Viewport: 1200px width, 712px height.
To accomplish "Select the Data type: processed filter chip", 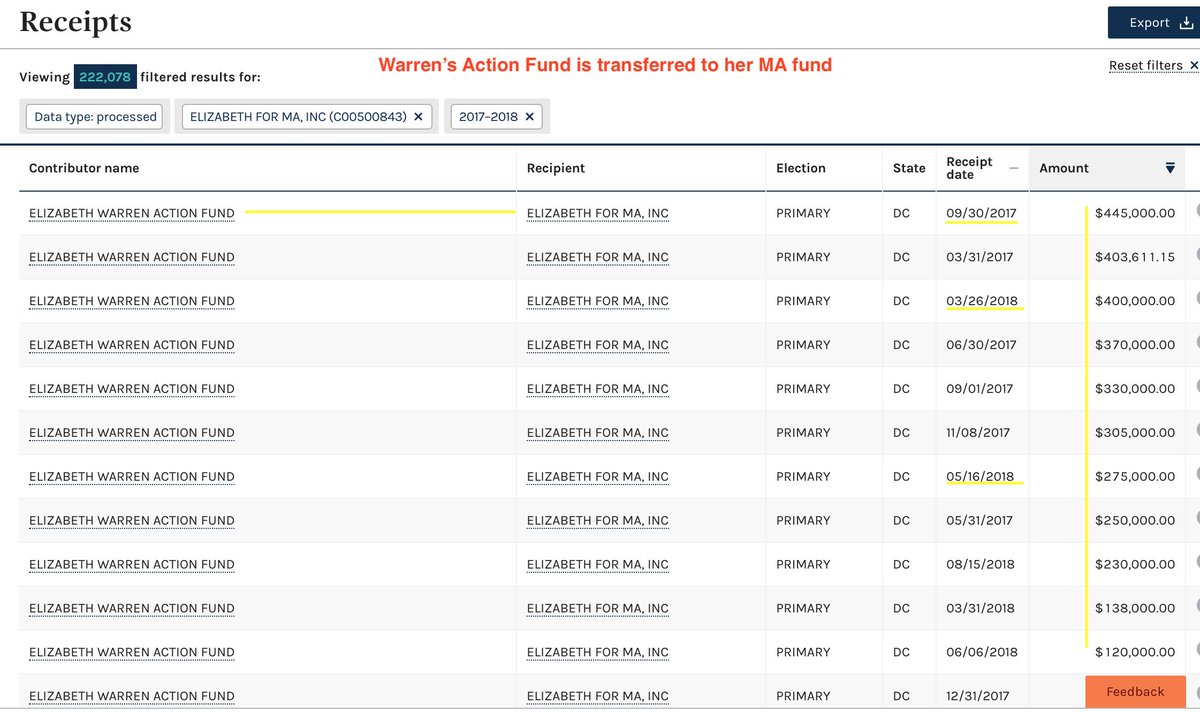I will tap(93, 116).
